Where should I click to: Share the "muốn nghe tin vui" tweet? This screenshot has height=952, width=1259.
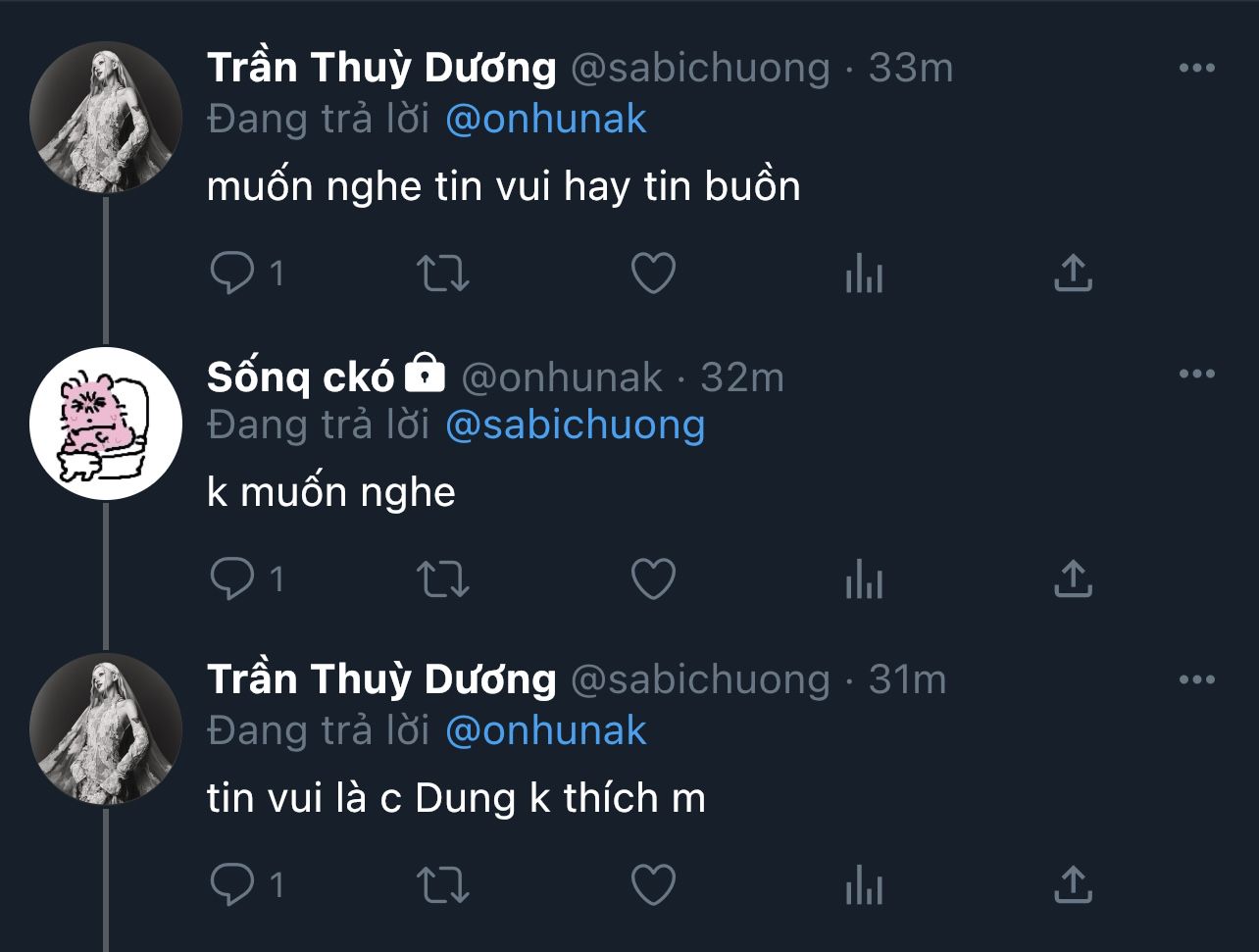coord(1073,274)
